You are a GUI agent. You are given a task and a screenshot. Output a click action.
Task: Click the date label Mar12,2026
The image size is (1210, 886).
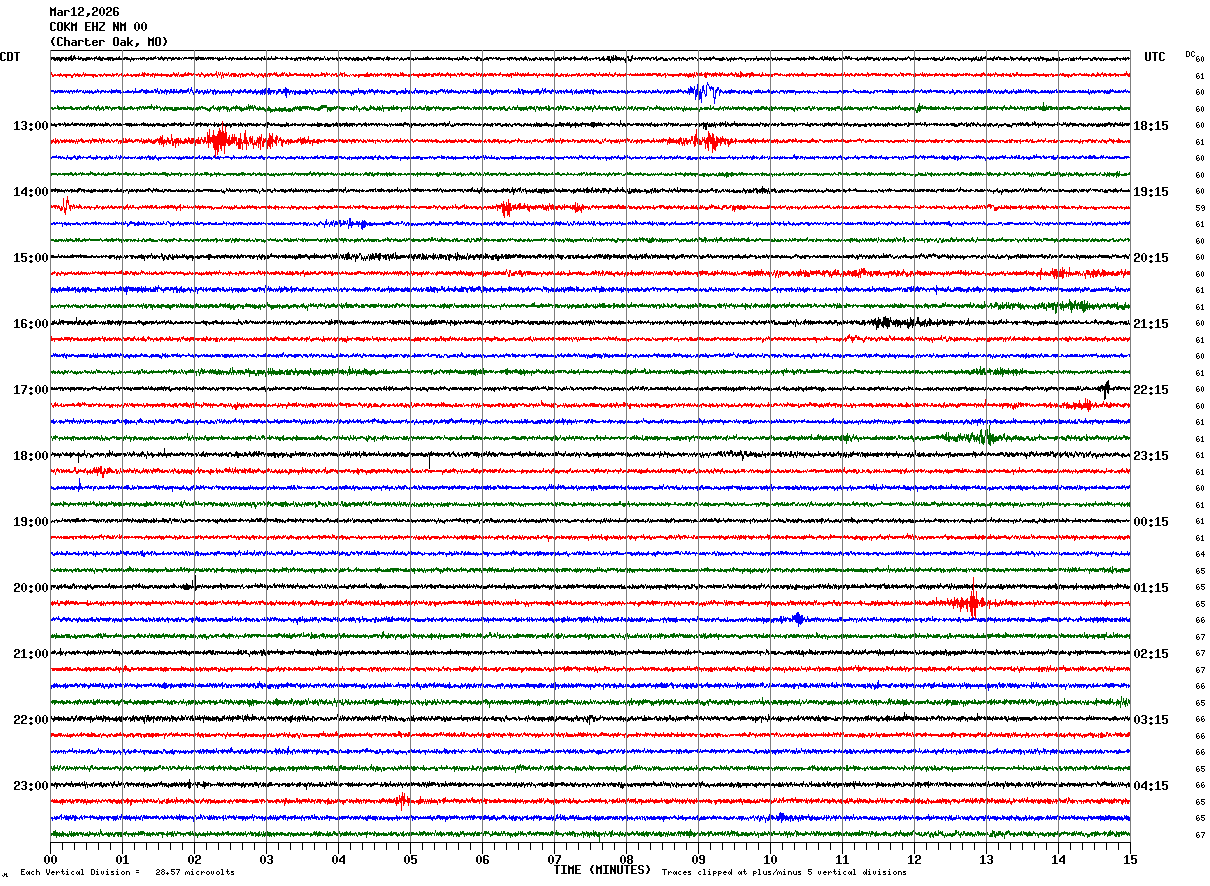pos(84,12)
